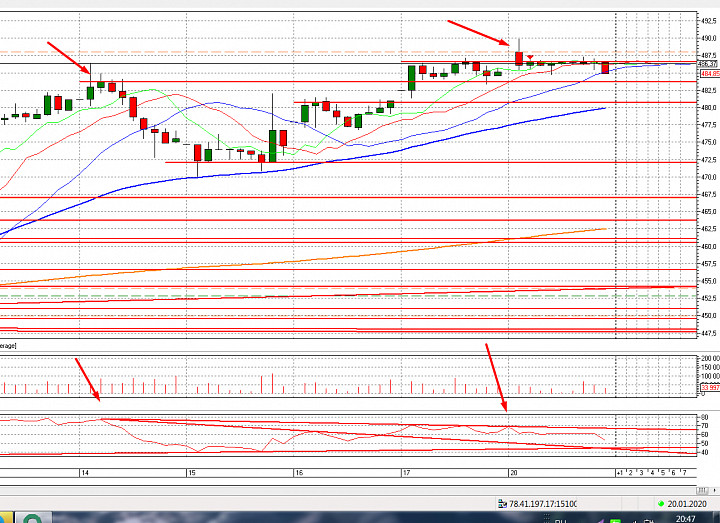Click the 480,0 price axis label
Viewport: 720px width, 523px height.
tap(709, 107)
